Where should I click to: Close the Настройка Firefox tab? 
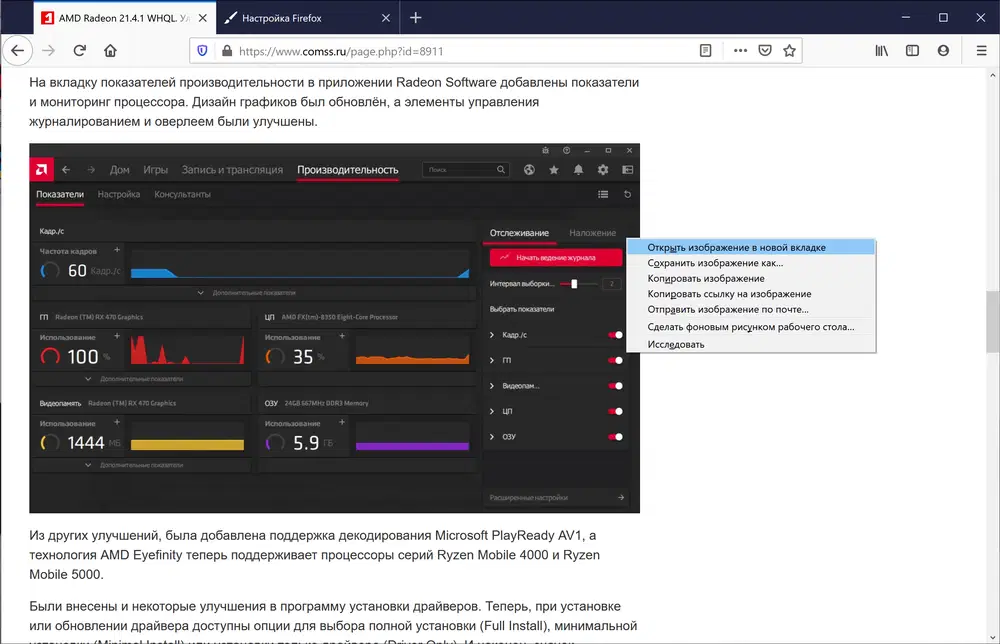386,18
